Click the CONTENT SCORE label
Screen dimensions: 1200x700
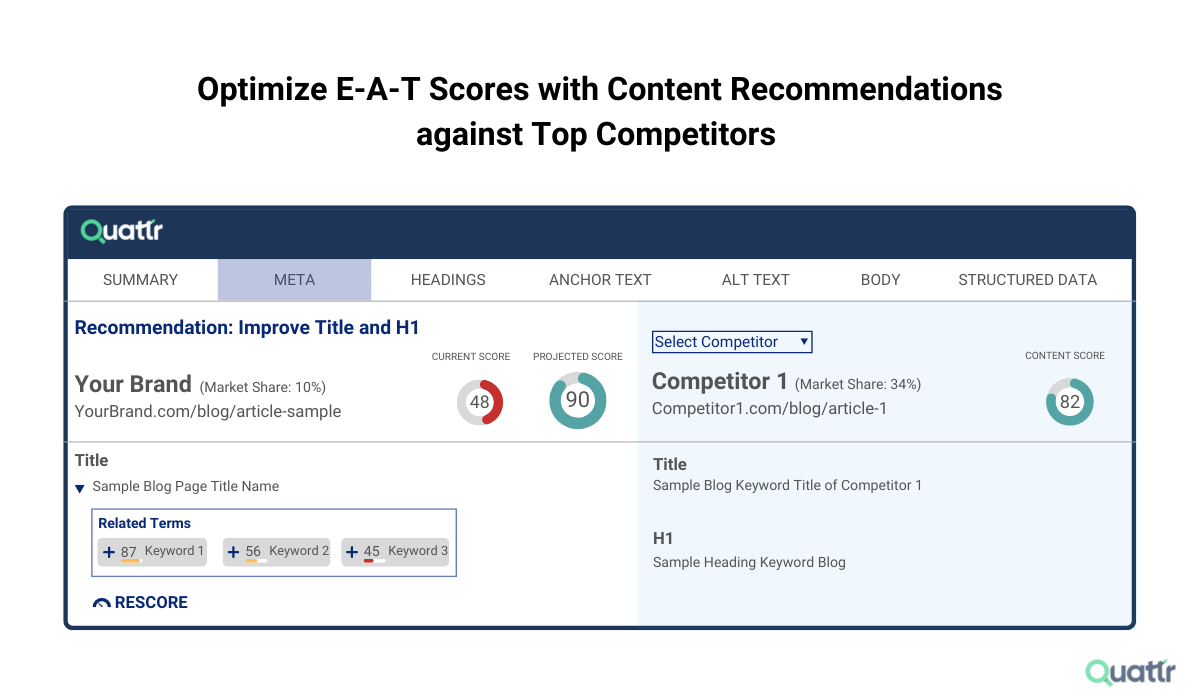1065,355
